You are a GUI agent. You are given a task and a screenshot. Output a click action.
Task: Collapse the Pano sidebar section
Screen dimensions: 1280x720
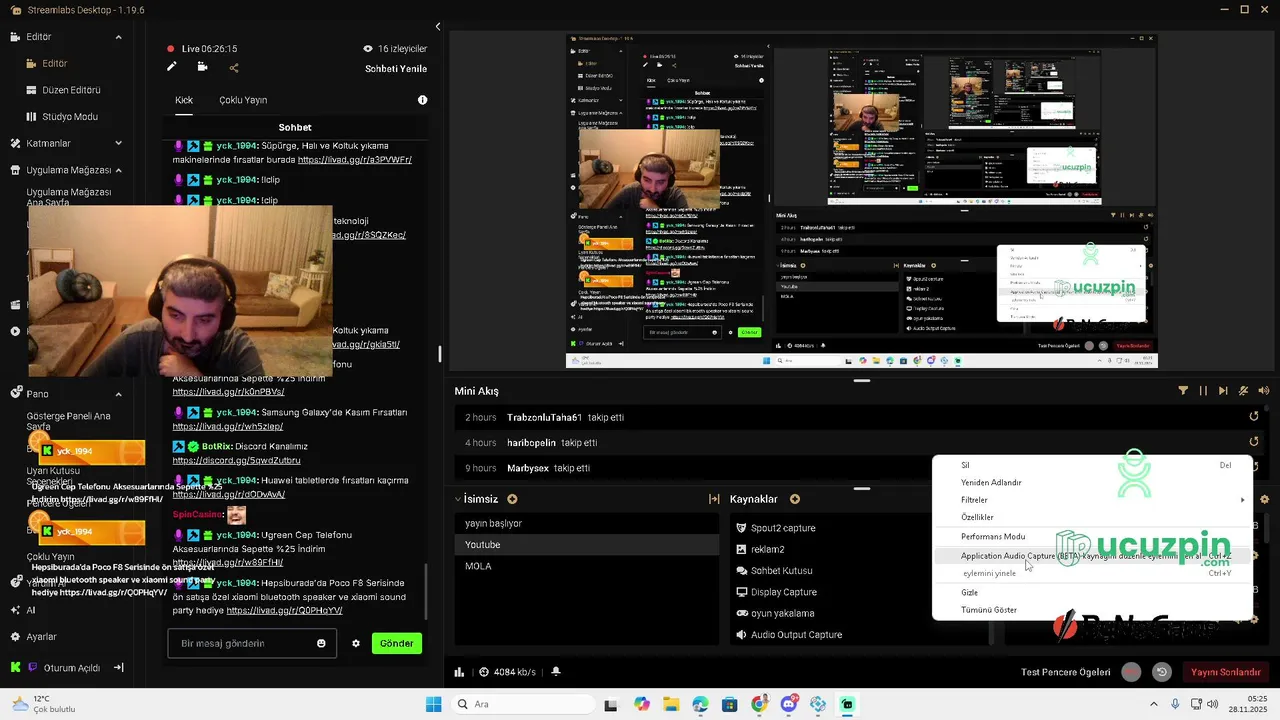click(118, 394)
